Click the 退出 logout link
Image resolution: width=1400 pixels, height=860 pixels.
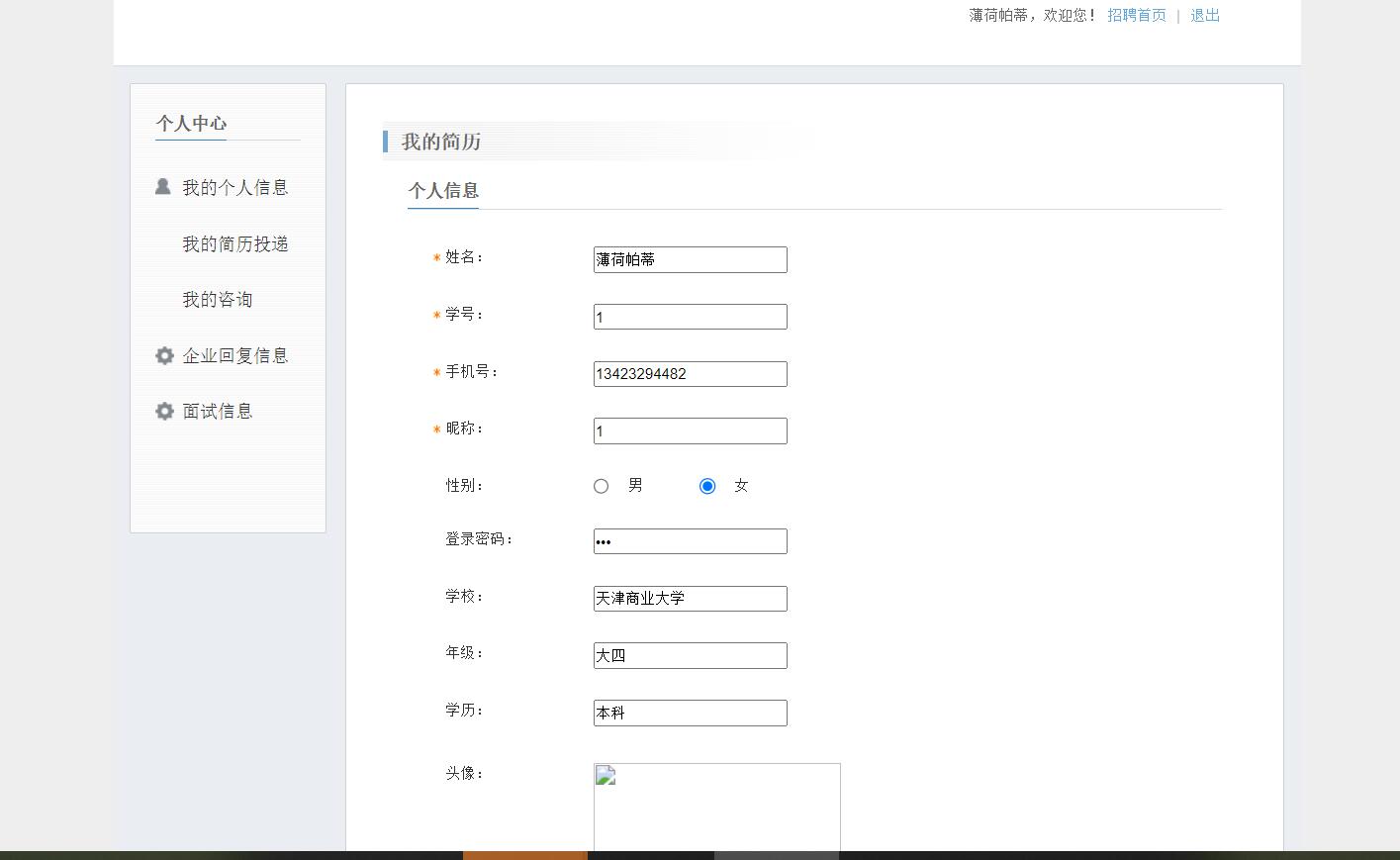tap(1205, 15)
